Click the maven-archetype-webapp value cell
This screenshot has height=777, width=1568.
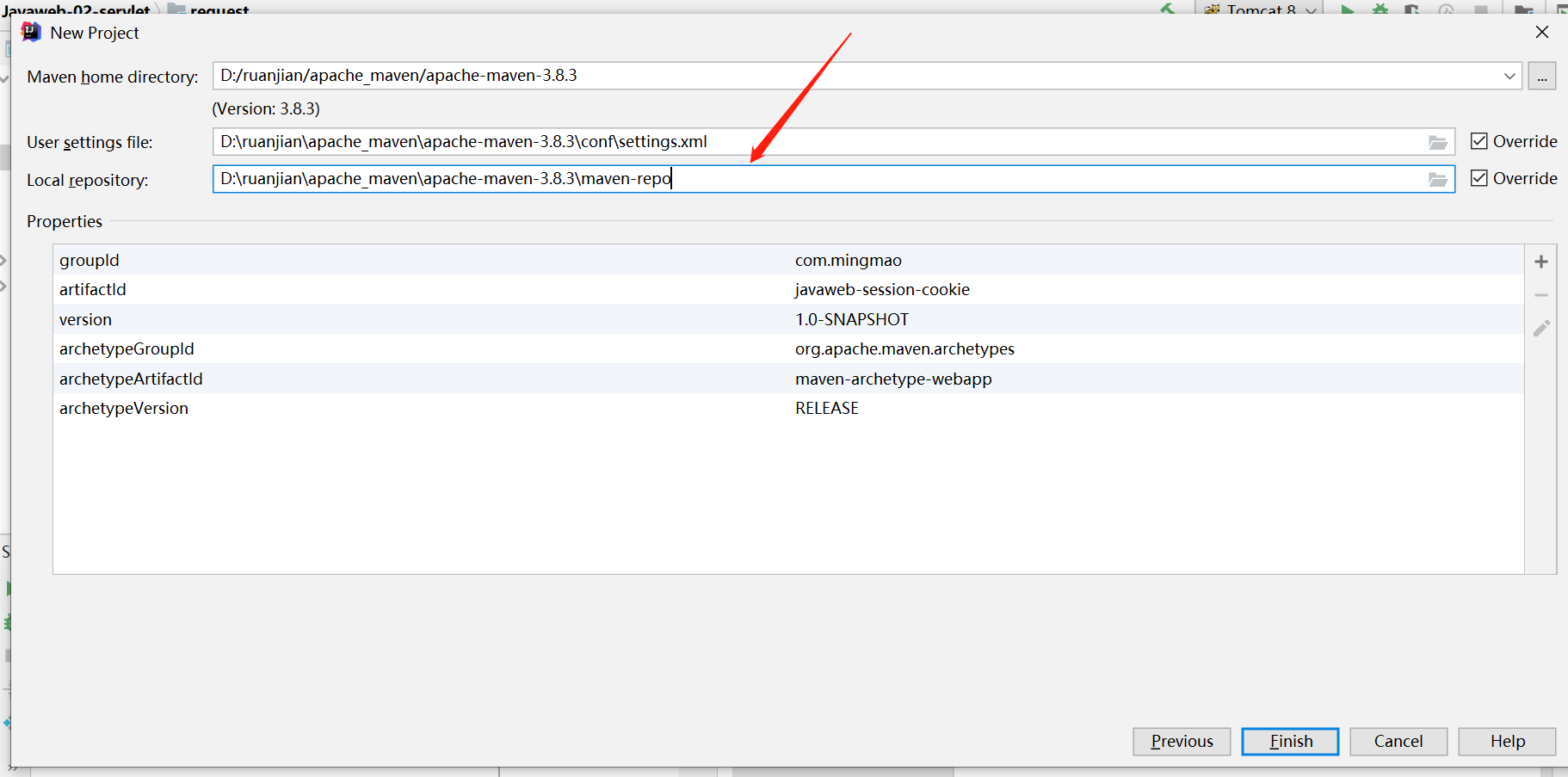pyautogui.click(x=893, y=379)
